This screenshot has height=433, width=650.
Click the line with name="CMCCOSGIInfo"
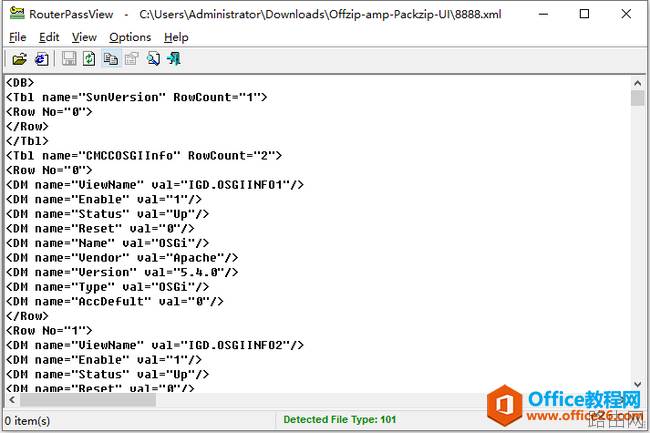pos(144,155)
